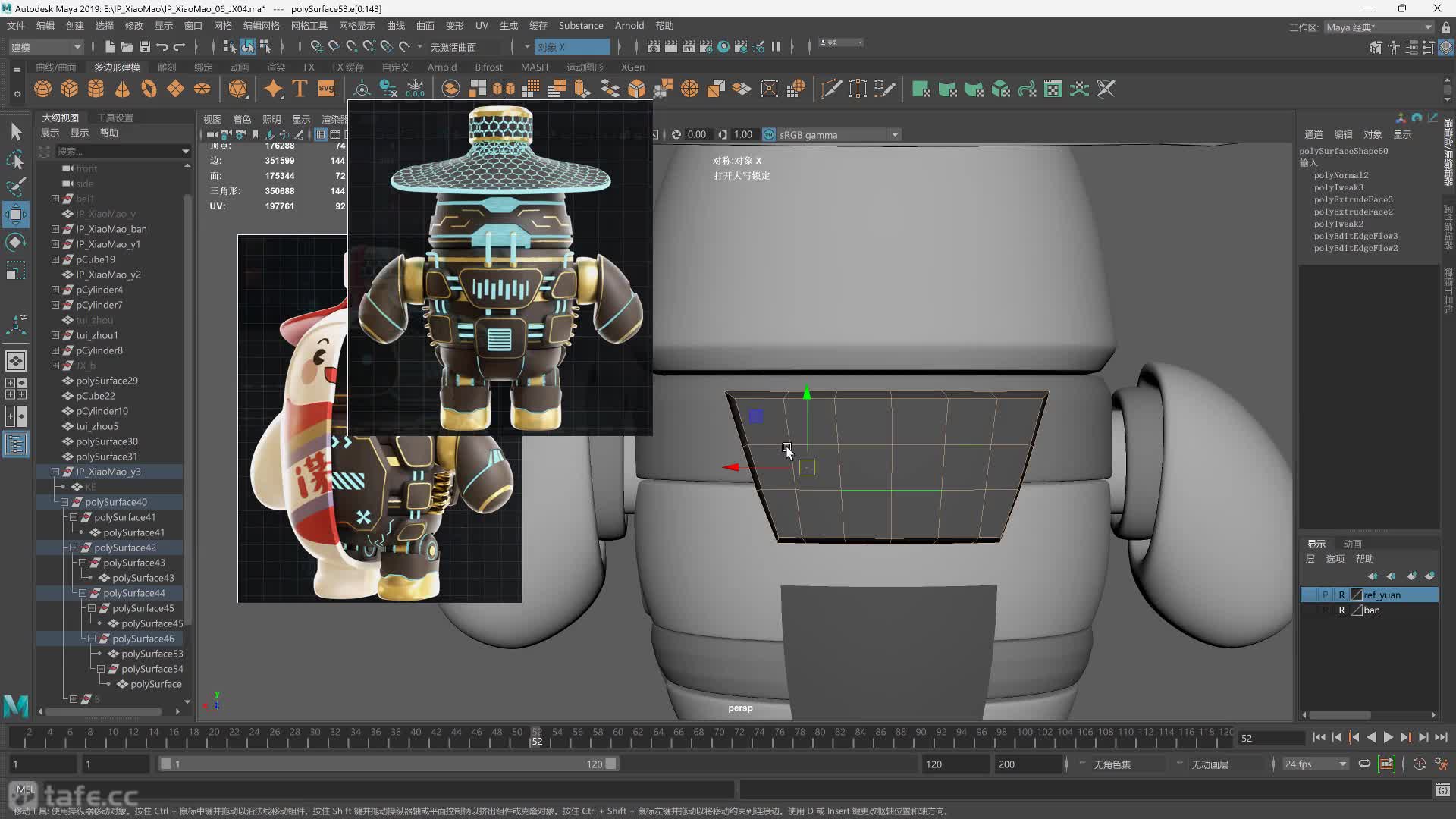Screen dimensions: 1456x819
Task: Click the Redo arrow icon
Action: pyautogui.click(x=179, y=47)
